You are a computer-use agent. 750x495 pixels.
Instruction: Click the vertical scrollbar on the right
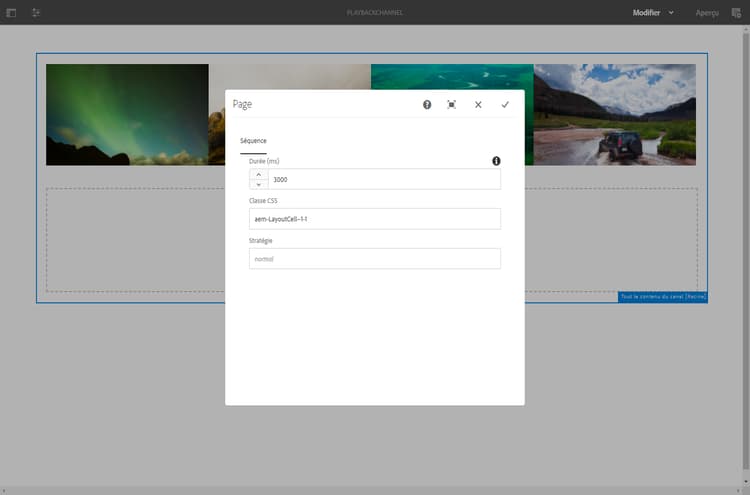[x=746, y=249]
